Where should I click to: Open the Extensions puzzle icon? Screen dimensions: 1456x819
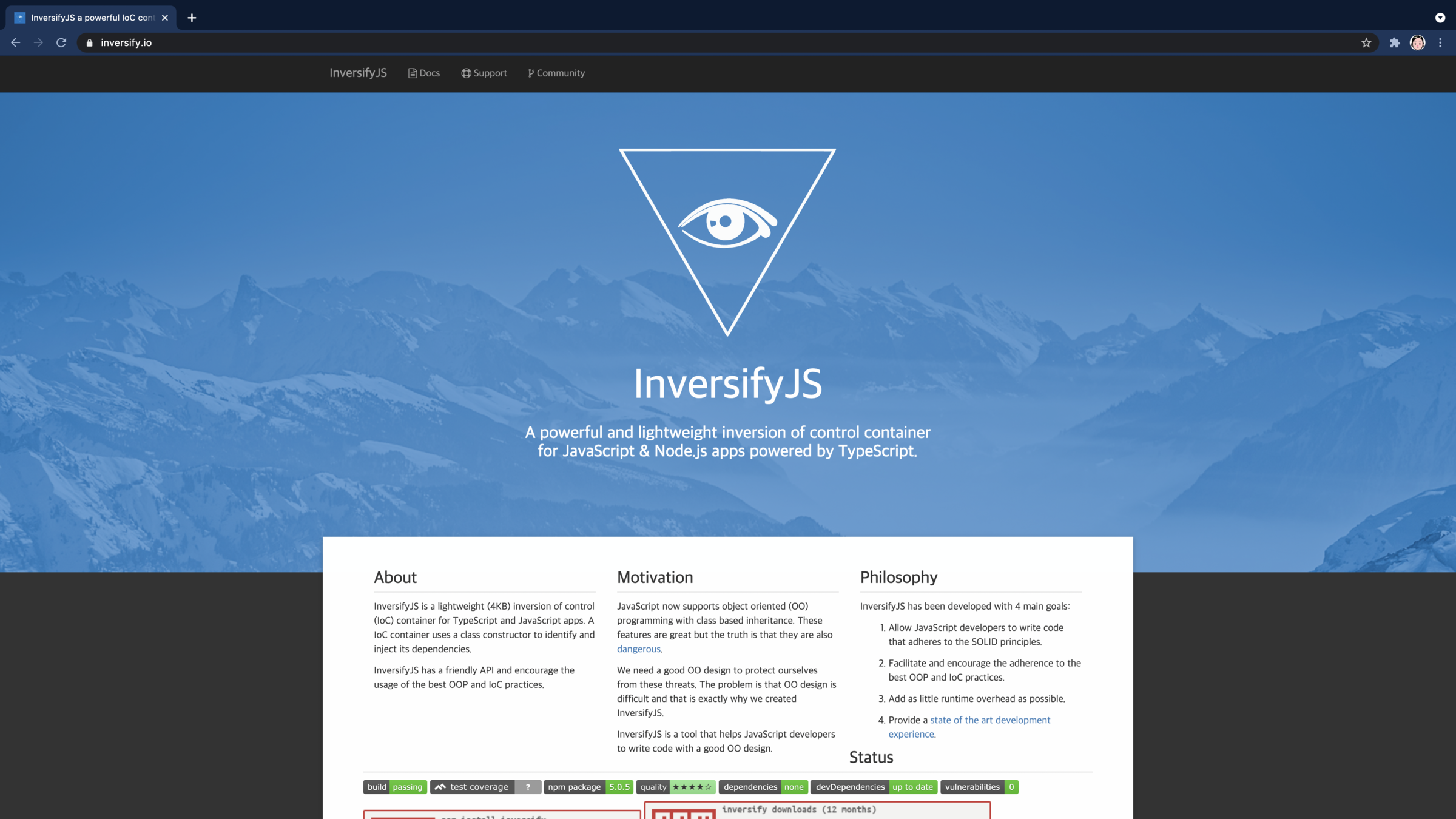(x=1395, y=42)
